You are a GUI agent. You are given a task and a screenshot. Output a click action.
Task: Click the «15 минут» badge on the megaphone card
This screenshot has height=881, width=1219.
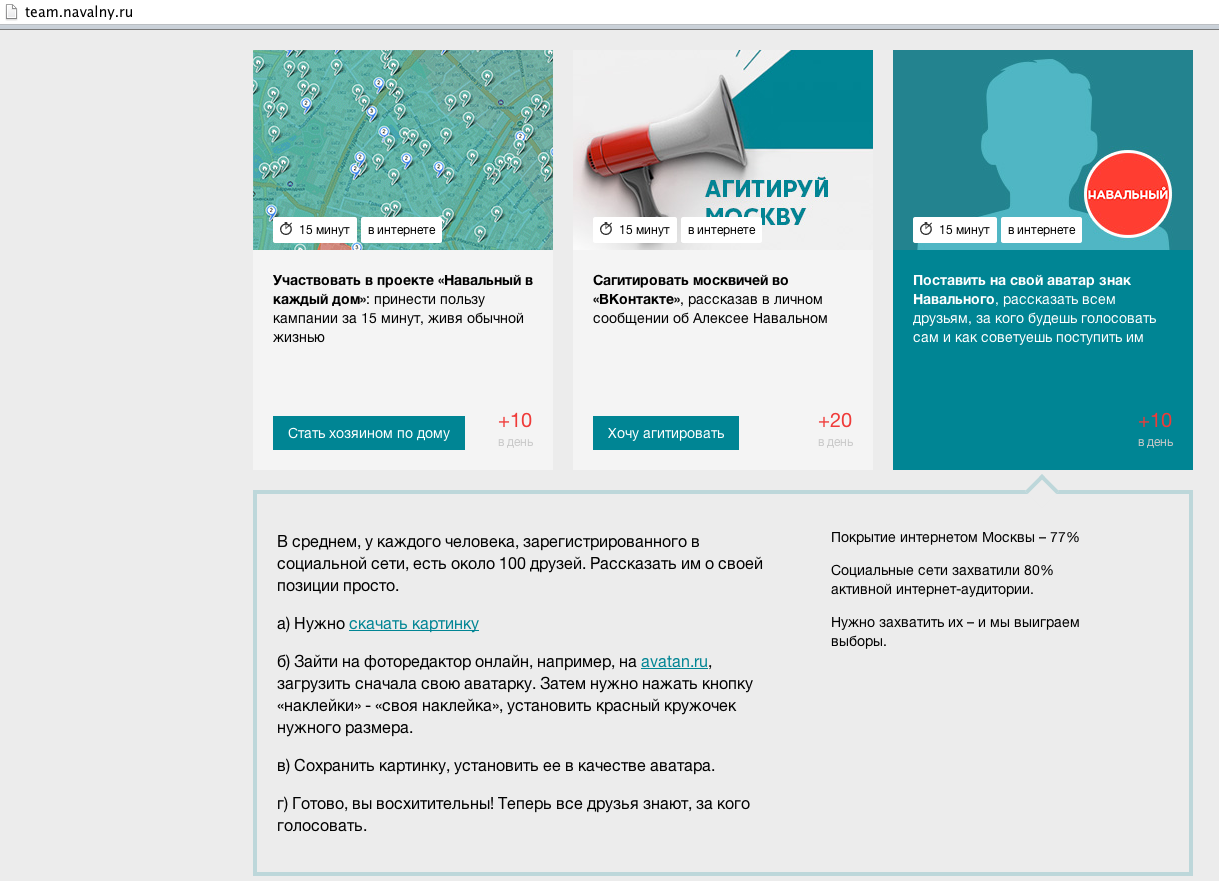pos(635,230)
